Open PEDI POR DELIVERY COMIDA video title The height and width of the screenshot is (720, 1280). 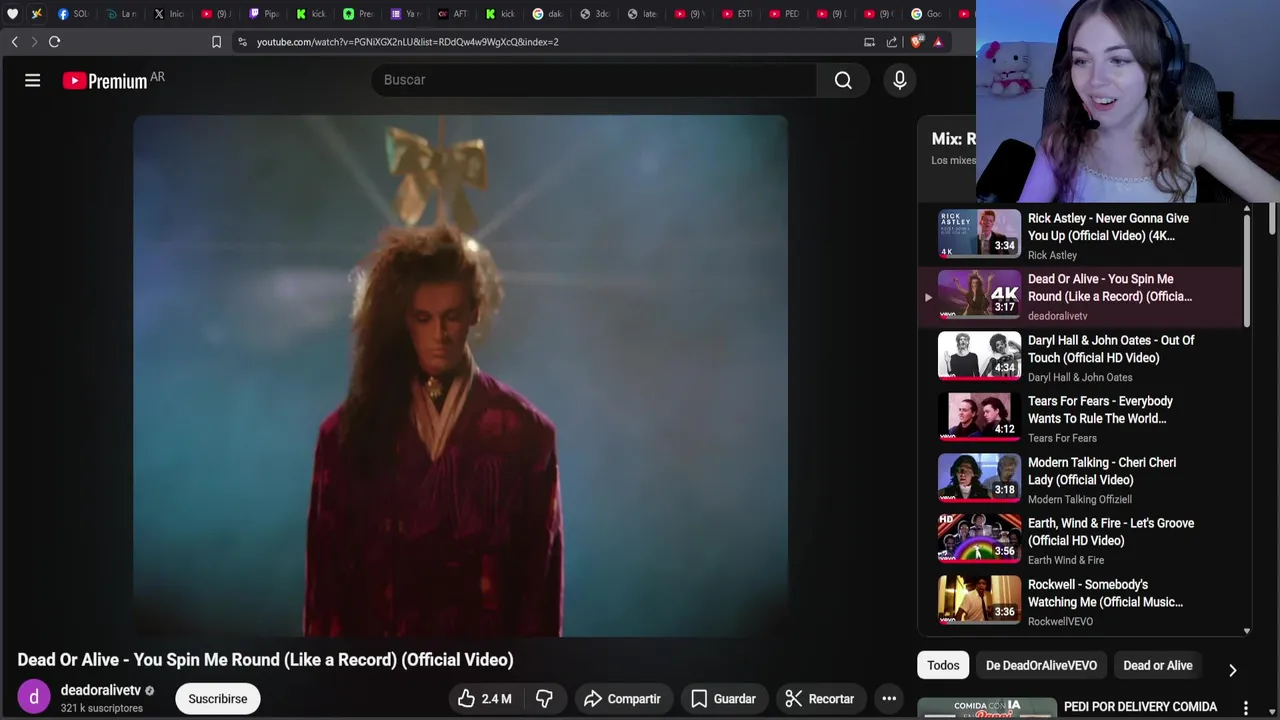point(1140,707)
